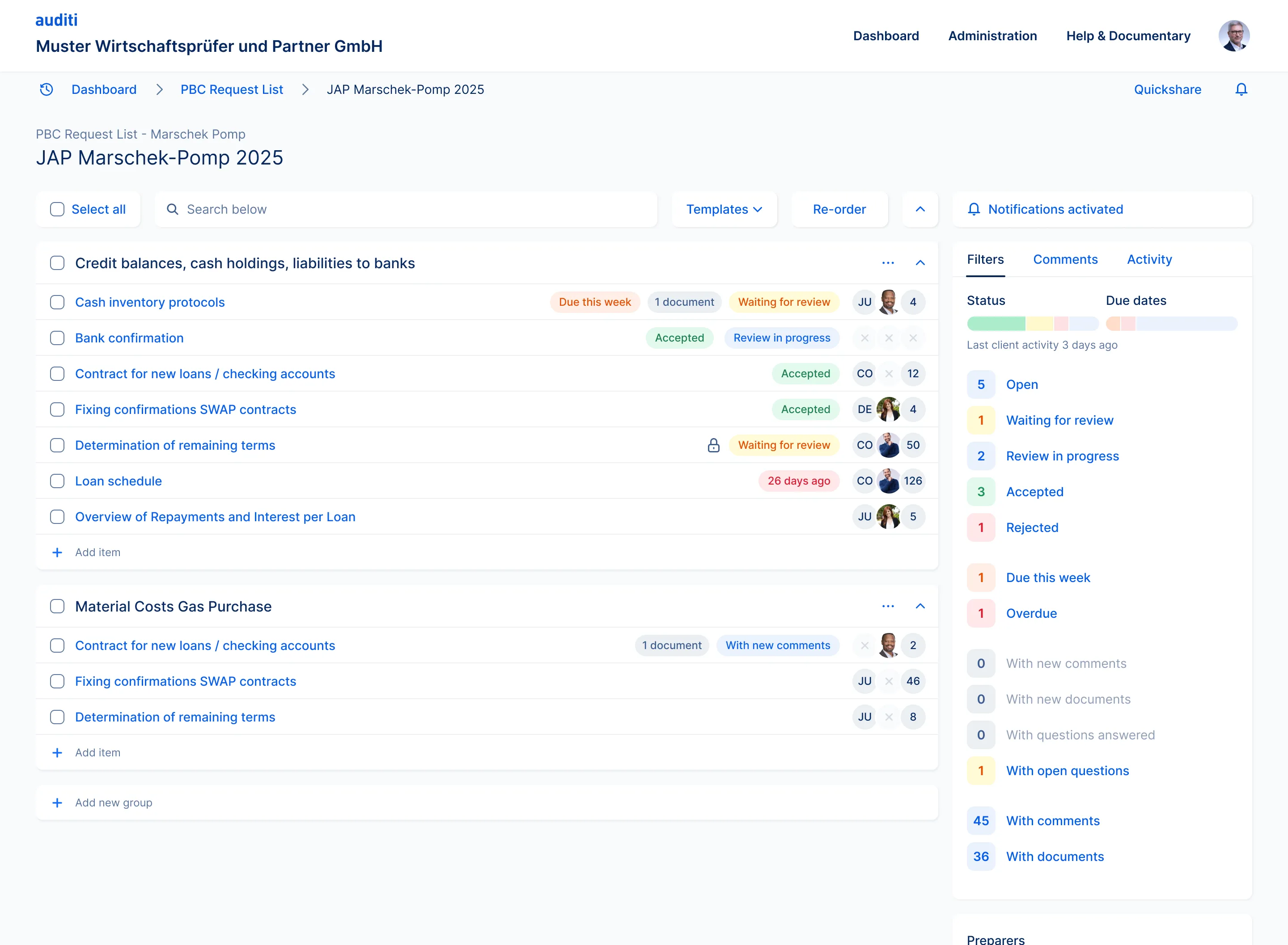This screenshot has height=945, width=1288.
Task: Collapse the Material Costs Gas Purchase group
Action: point(920,606)
